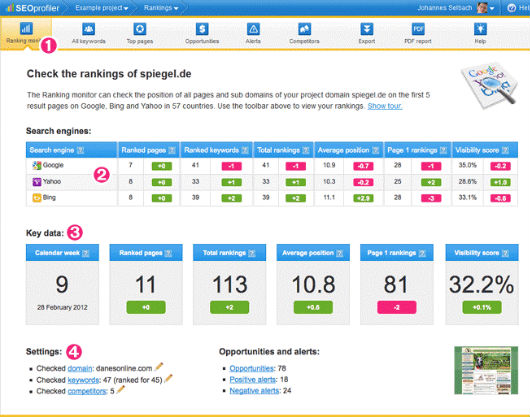
Task: Edit checked keywords with pencil icon
Action: coord(168,378)
